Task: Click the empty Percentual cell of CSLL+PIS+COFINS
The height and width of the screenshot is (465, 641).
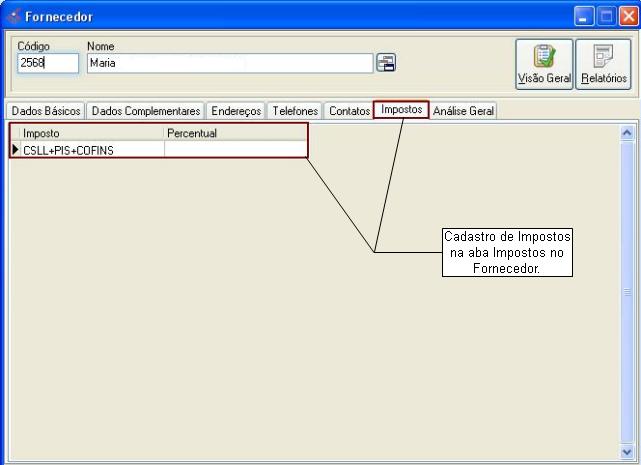Action: tap(235, 150)
